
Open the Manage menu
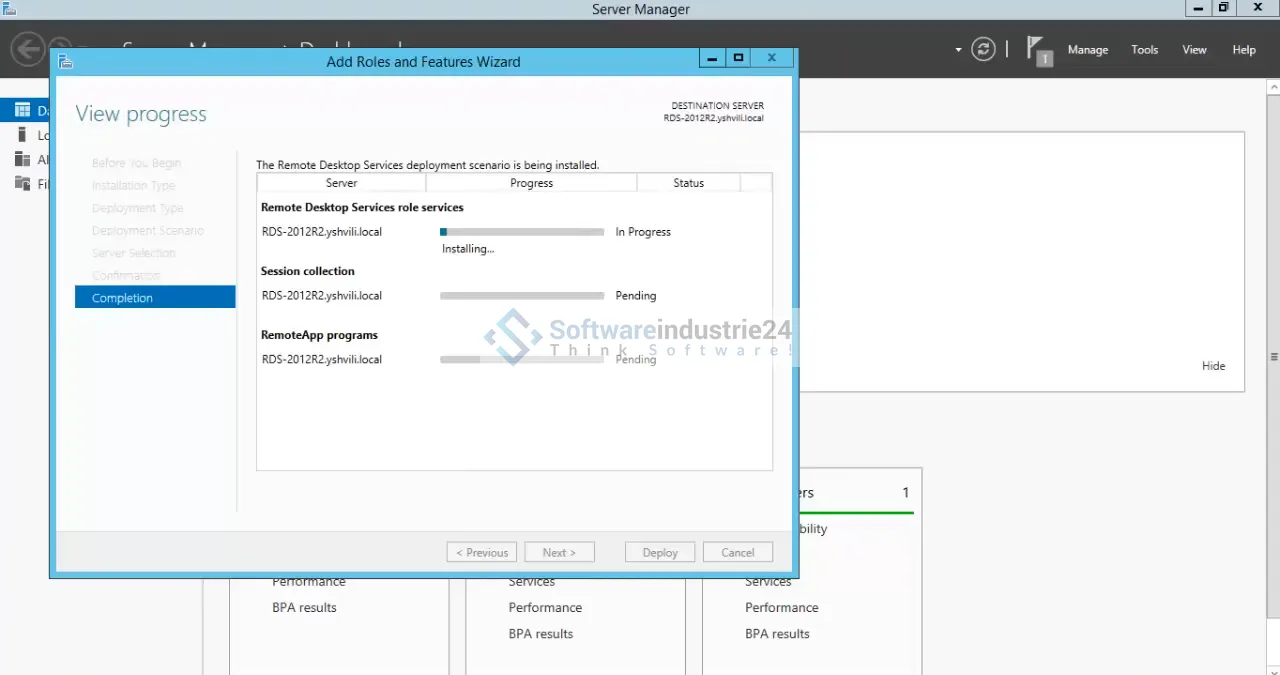1087,50
